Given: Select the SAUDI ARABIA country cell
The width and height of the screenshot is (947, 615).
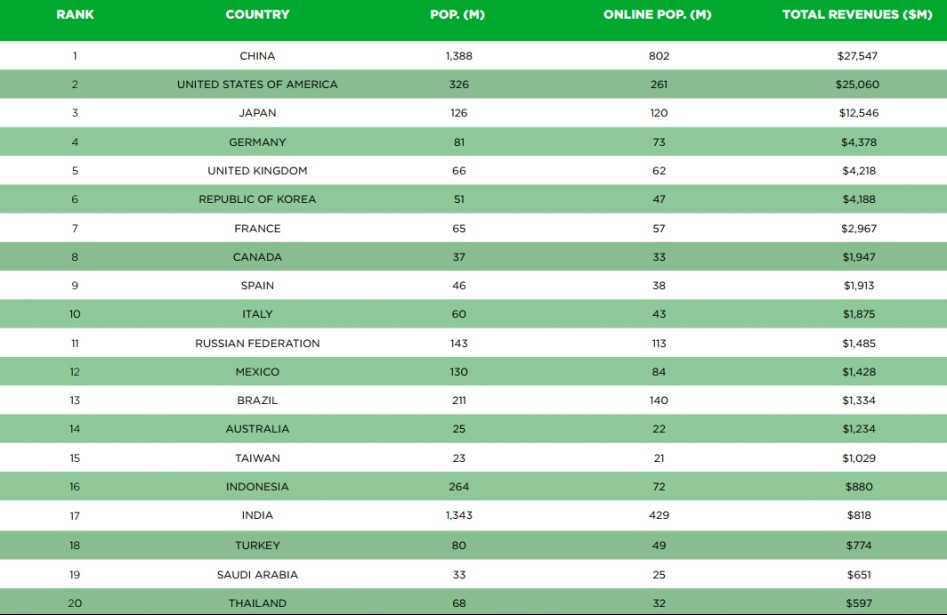Looking at the screenshot, I should point(257,575).
